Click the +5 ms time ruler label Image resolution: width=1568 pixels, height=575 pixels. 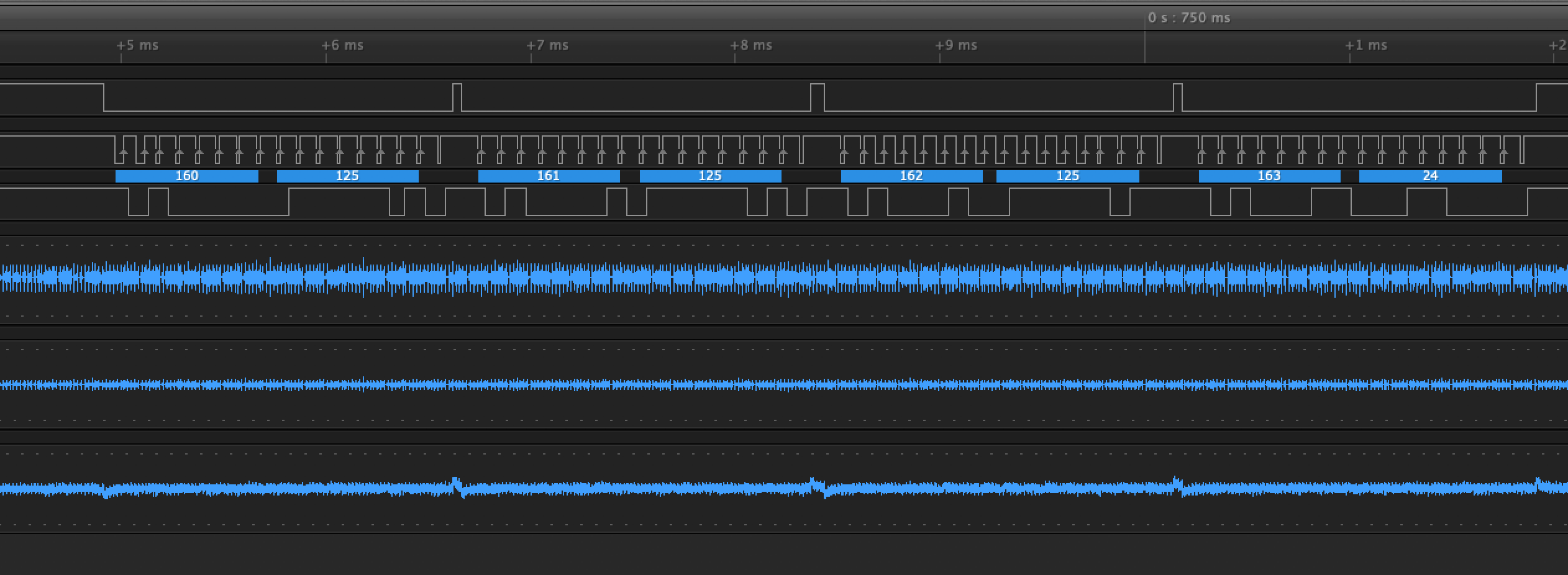(137, 45)
